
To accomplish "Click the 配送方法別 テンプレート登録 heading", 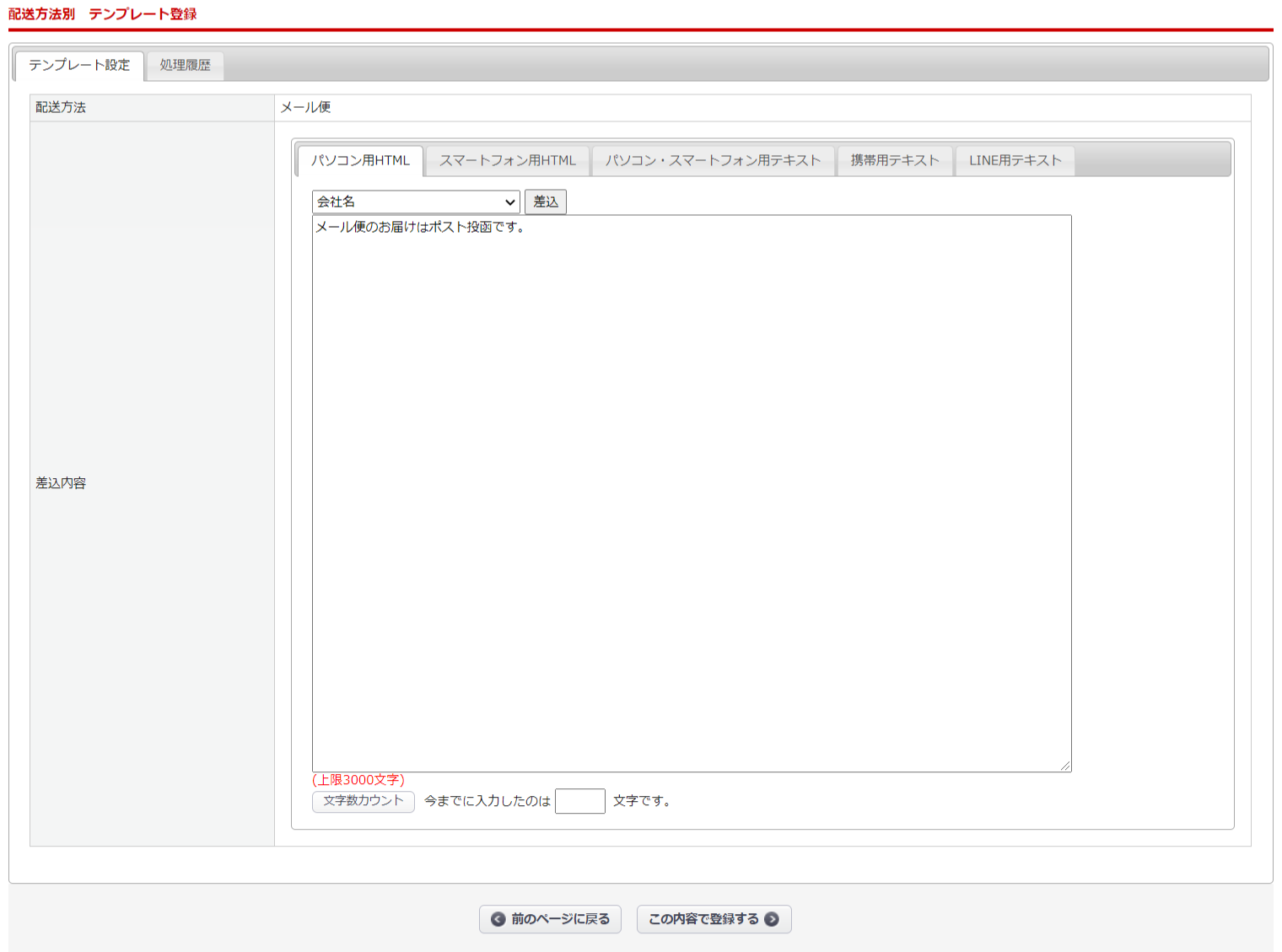I will 103,14.
